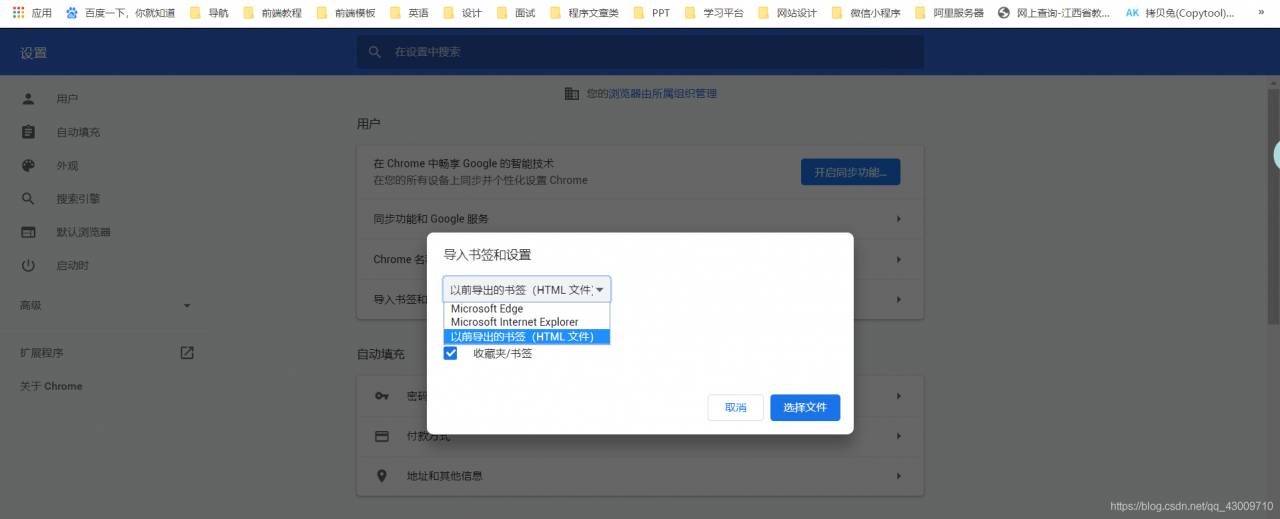The image size is (1280, 519).
Task: Open the 网站设计 bookmark folder
Action: 786,13
